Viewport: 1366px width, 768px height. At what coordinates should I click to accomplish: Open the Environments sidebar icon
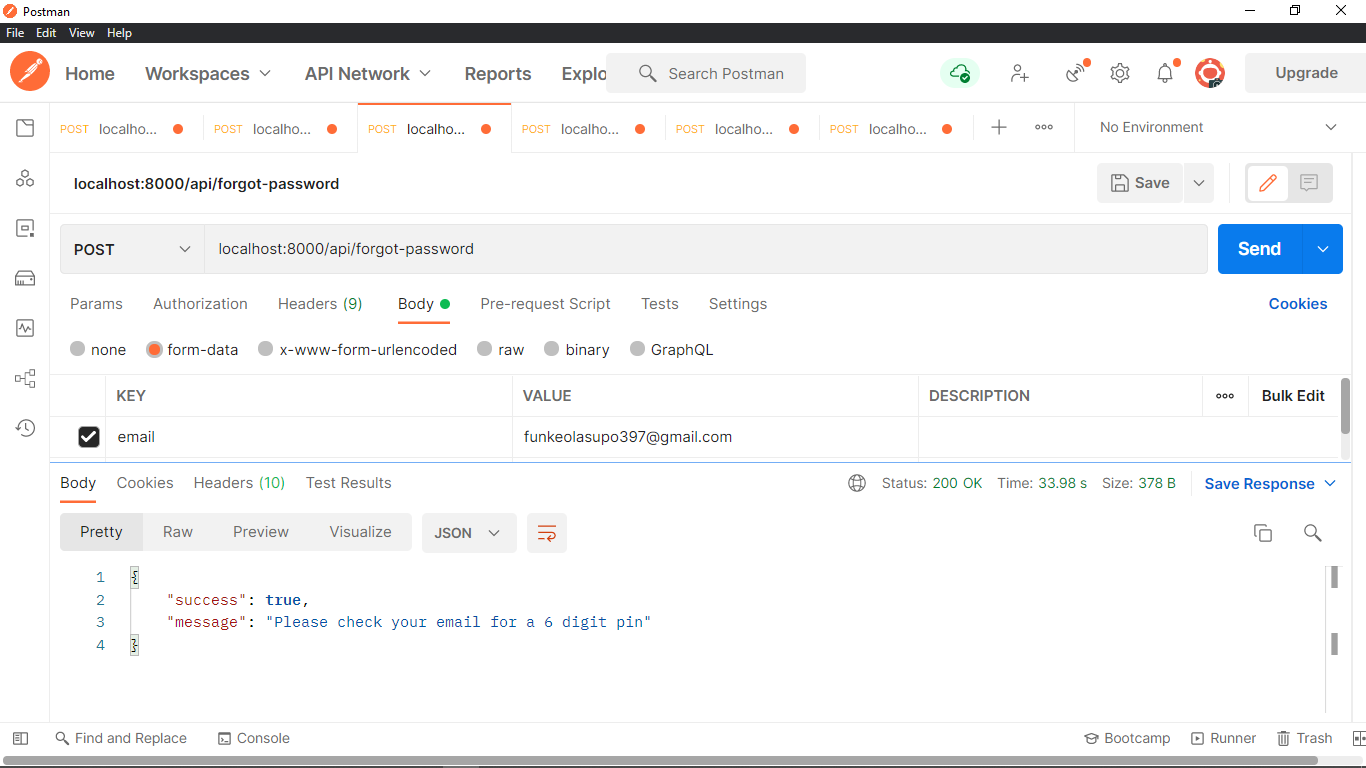click(25, 228)
